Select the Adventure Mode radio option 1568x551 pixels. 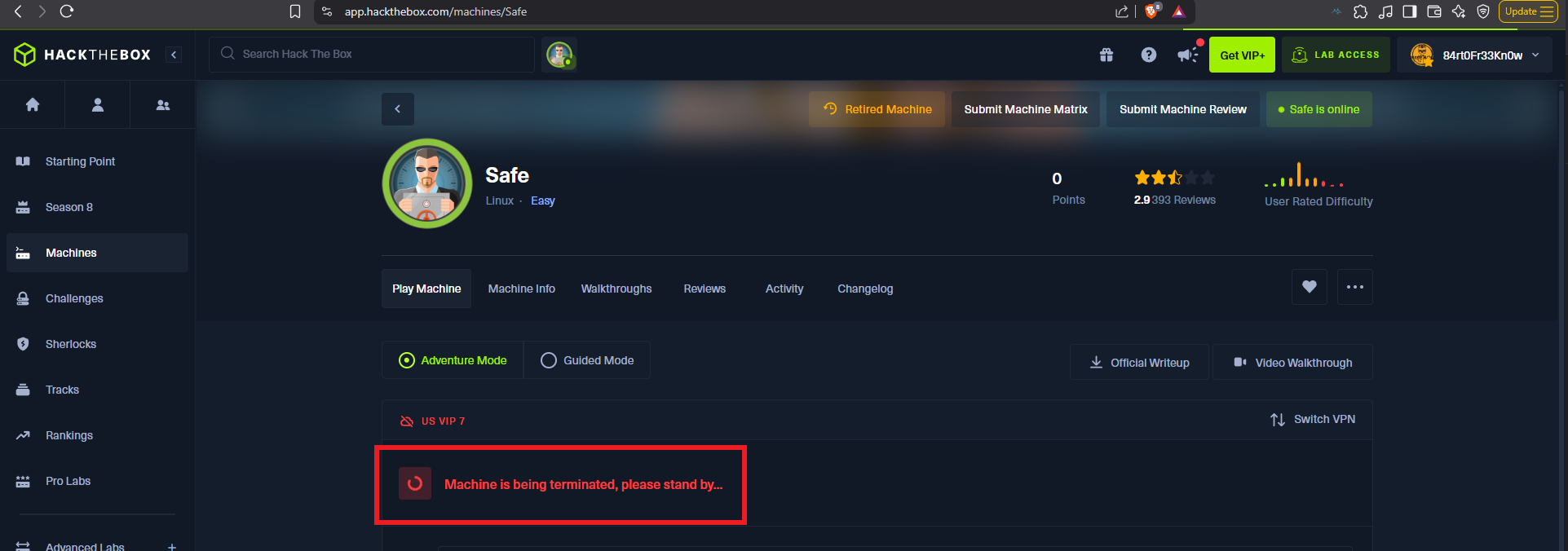click(x=453, y=360)
